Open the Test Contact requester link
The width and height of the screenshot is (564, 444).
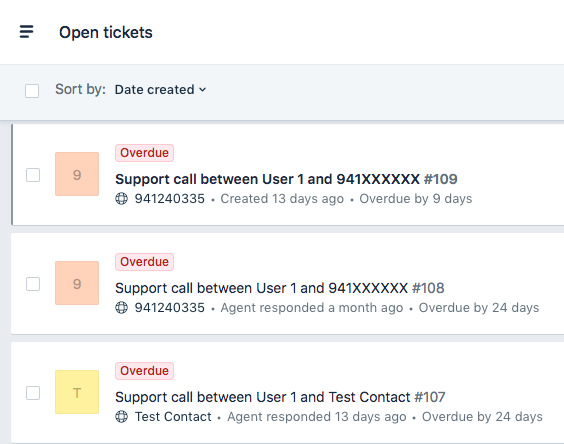(x=173, y=417)
